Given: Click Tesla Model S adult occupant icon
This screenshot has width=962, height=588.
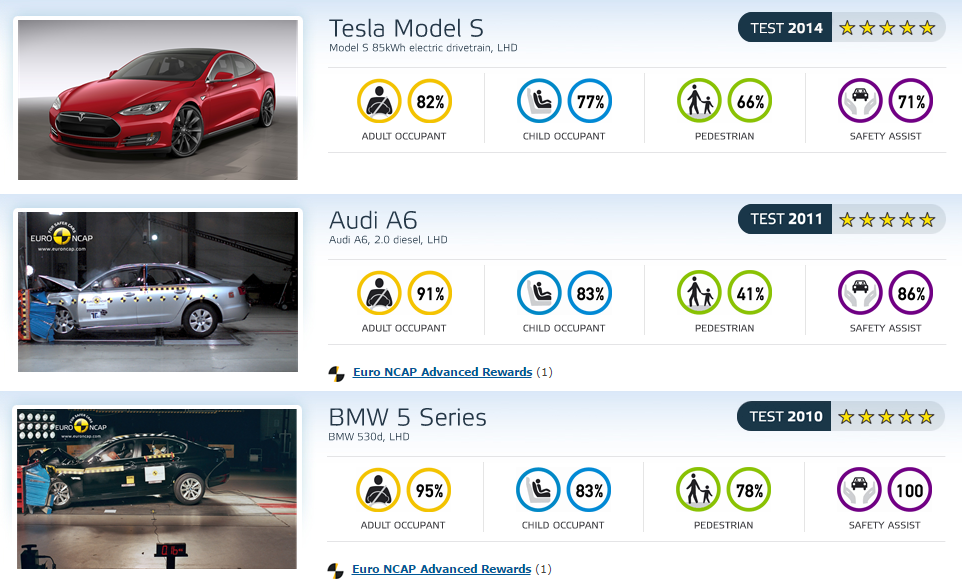Looking at the screenshot, I should click(x=379, y=101).
